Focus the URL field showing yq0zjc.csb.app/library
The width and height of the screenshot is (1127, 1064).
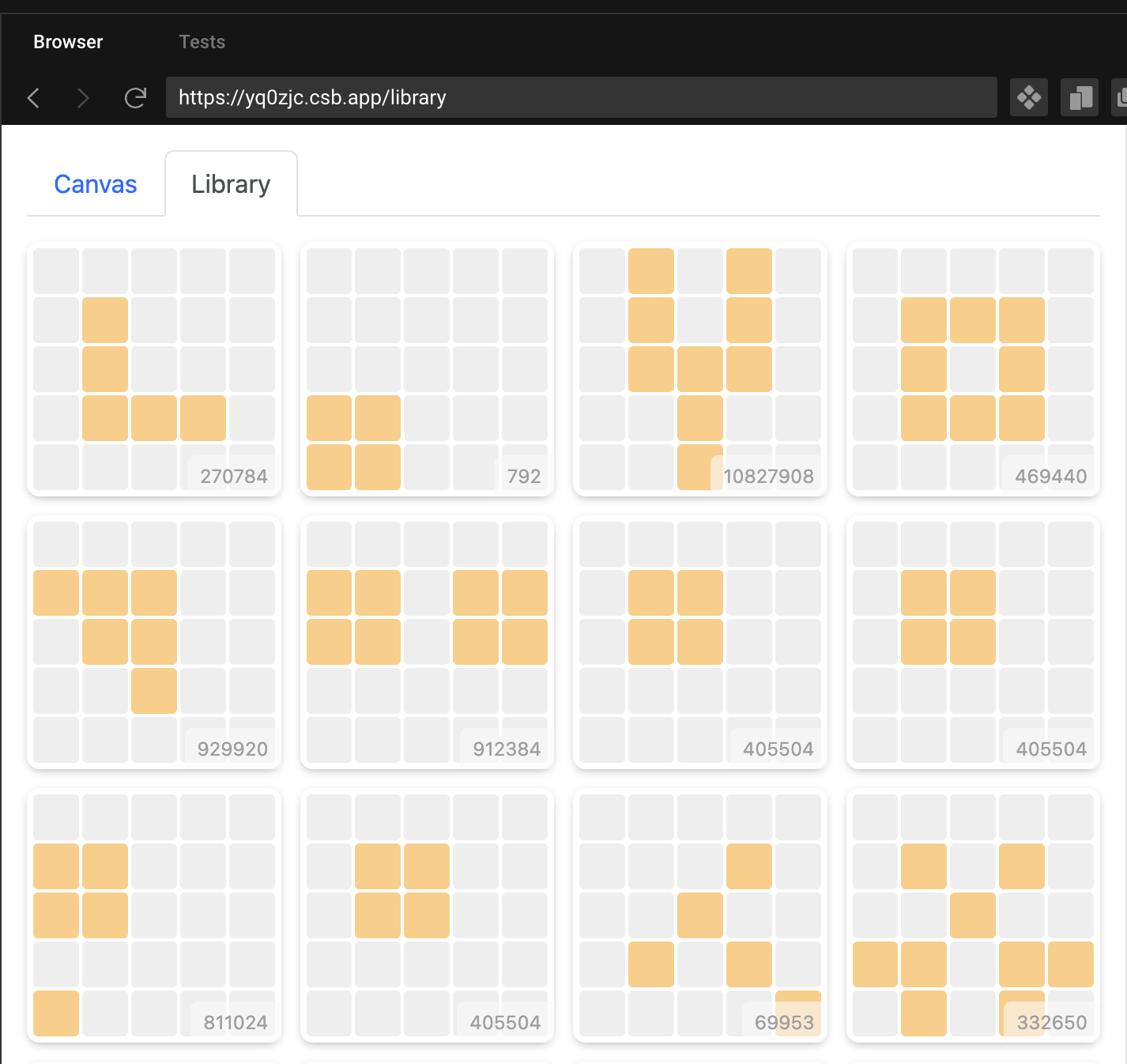tap(581, 97)
